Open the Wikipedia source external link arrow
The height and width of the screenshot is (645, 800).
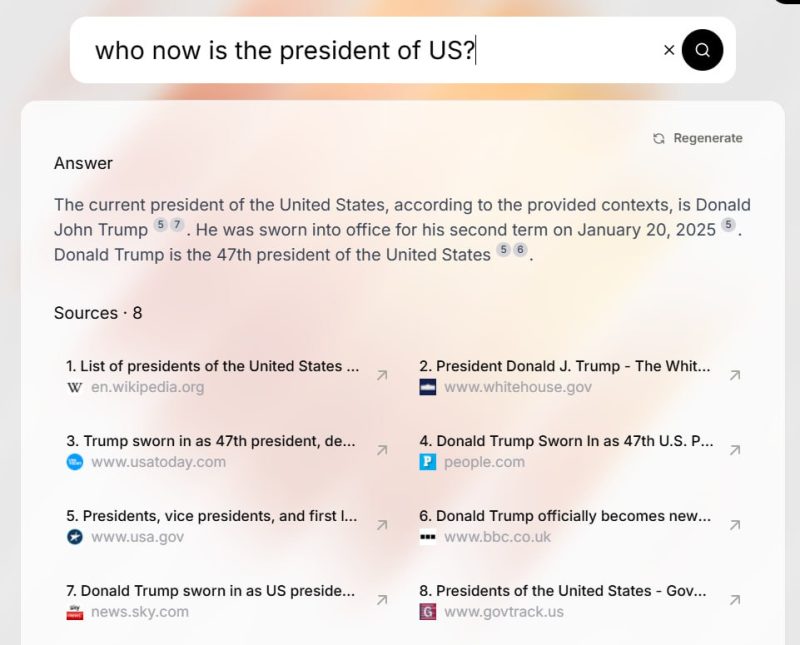tap(382, 376)
